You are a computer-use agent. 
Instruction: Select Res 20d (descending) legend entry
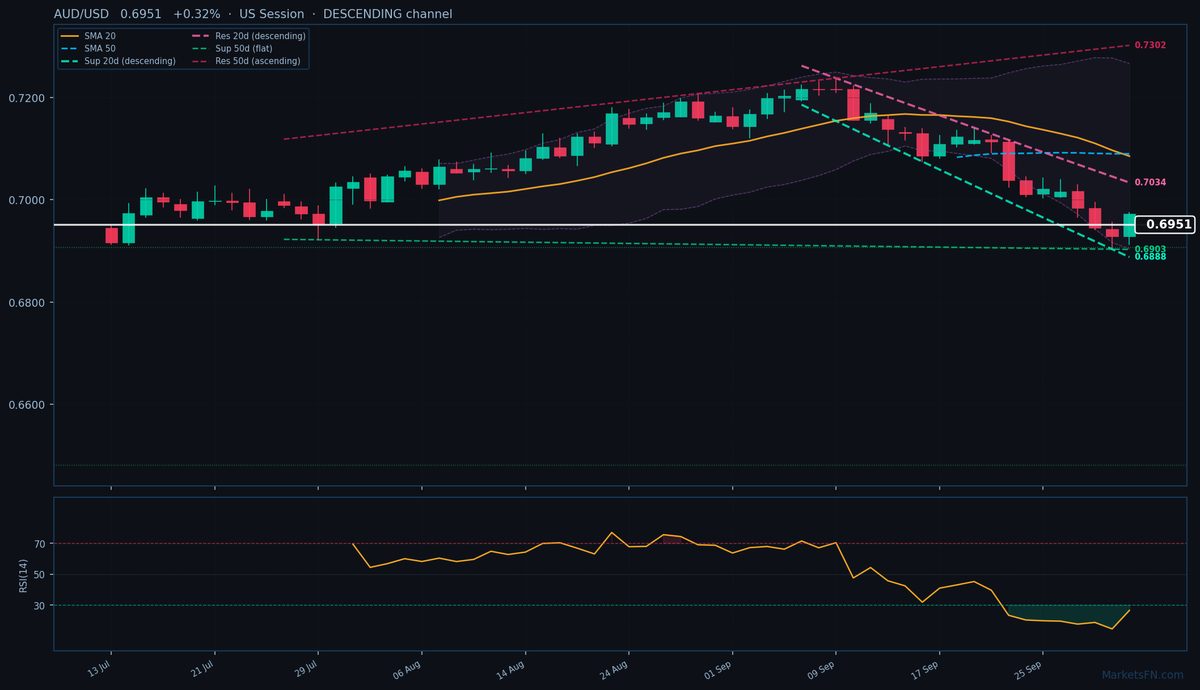tap(248, 36)
